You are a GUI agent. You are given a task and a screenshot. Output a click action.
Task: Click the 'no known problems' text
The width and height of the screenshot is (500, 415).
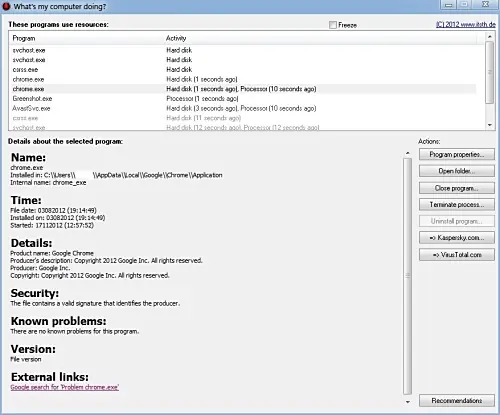click(x=75, y=331)
